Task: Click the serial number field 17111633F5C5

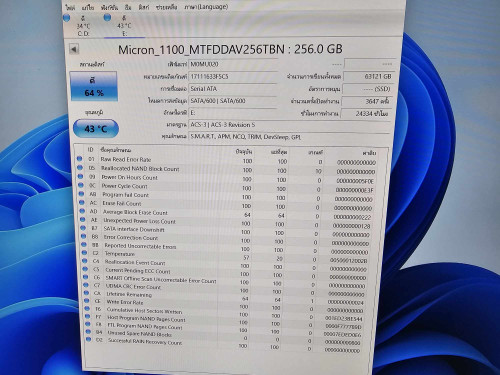Action: tap(233, 77)
